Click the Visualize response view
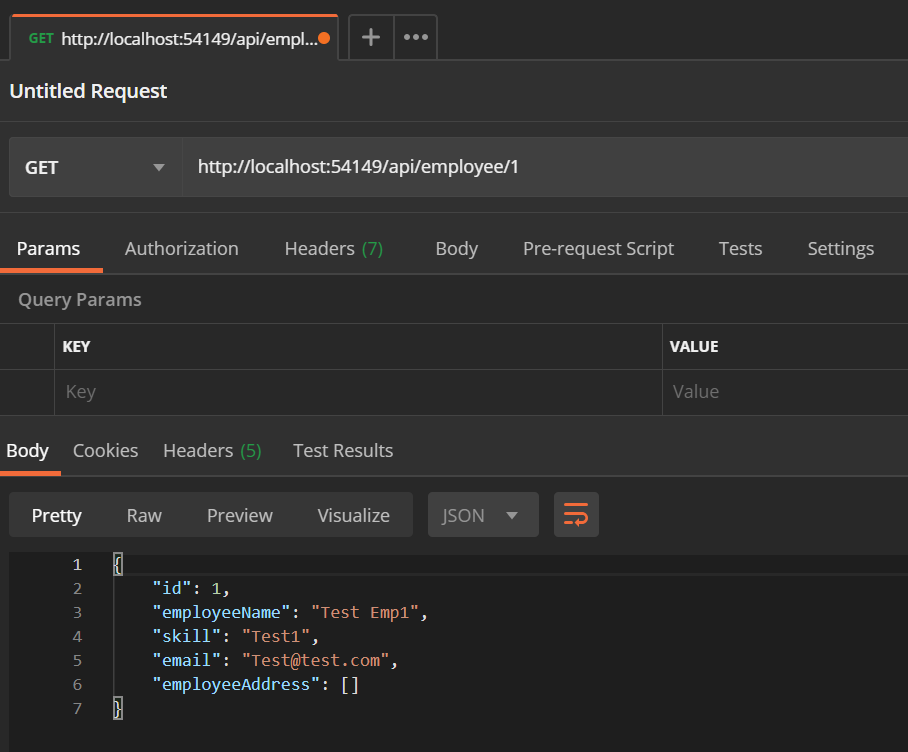 coord(353,514)
